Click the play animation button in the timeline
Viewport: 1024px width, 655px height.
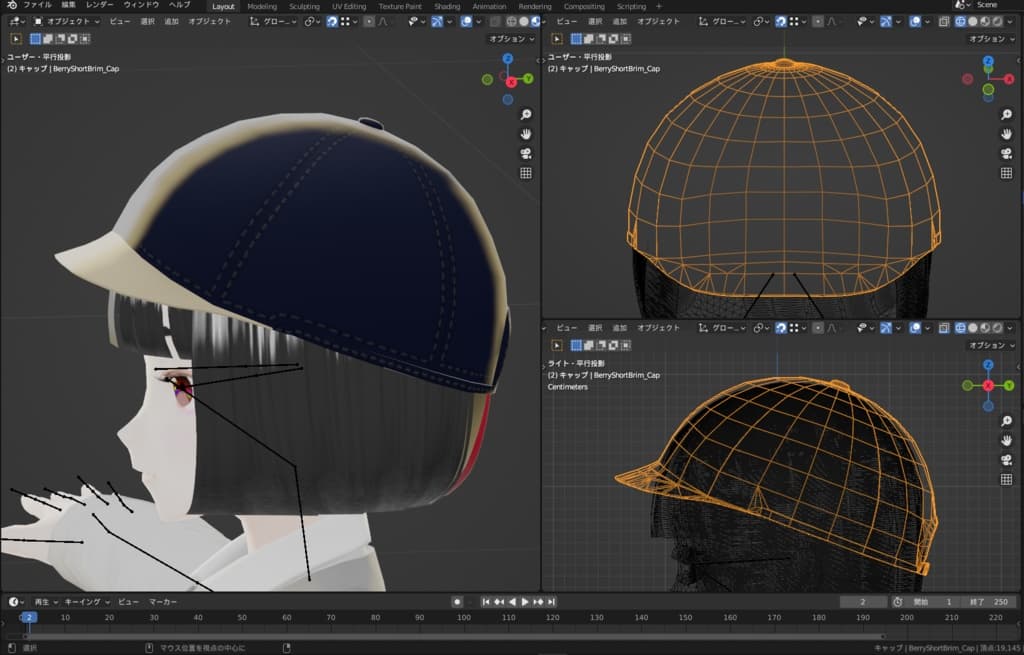click(525, 602)
